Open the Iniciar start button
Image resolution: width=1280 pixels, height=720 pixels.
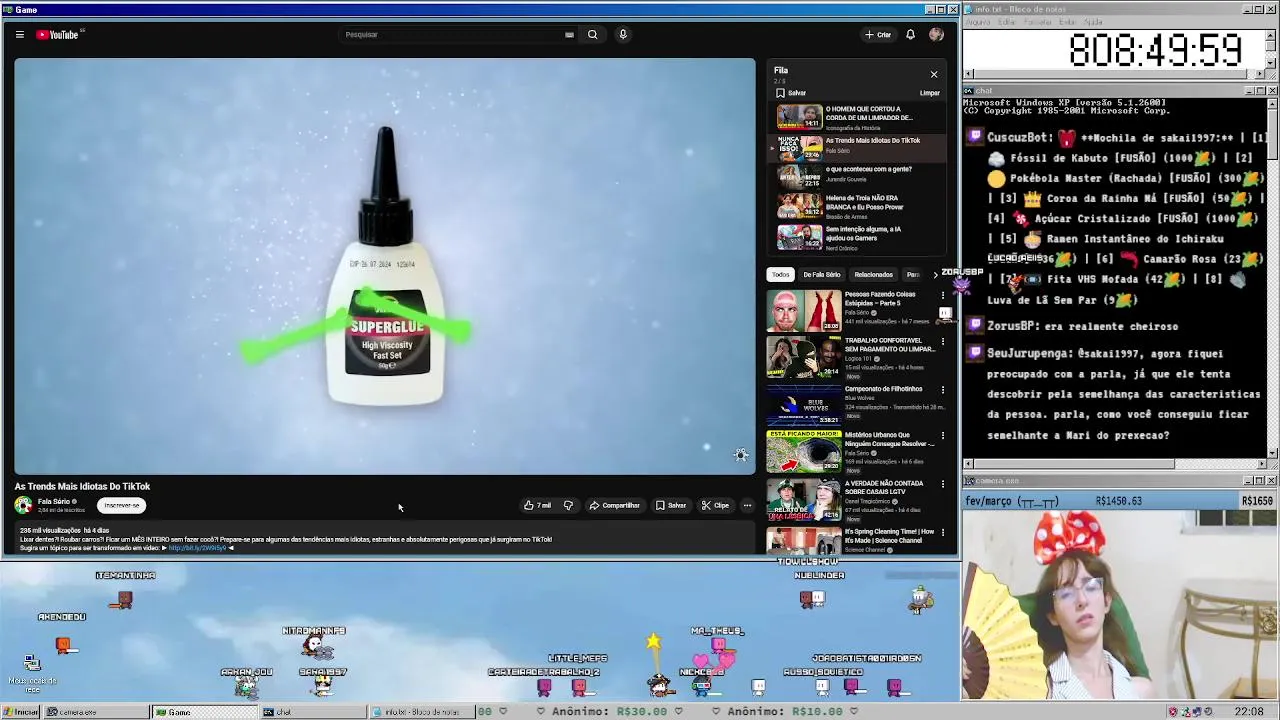tap(21, 712)
